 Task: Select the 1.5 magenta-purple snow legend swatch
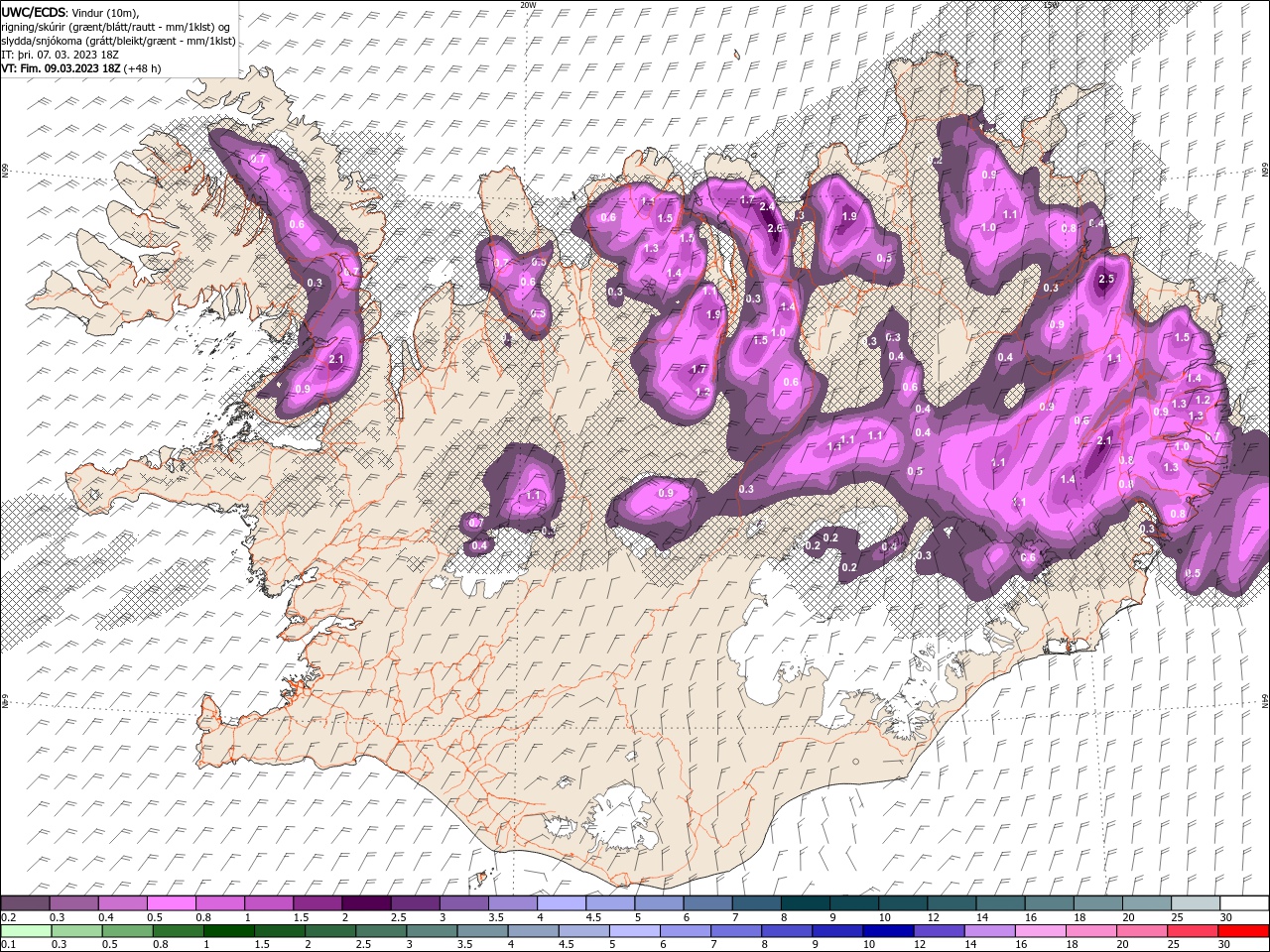pyautogui.click(x=317, y=903)
